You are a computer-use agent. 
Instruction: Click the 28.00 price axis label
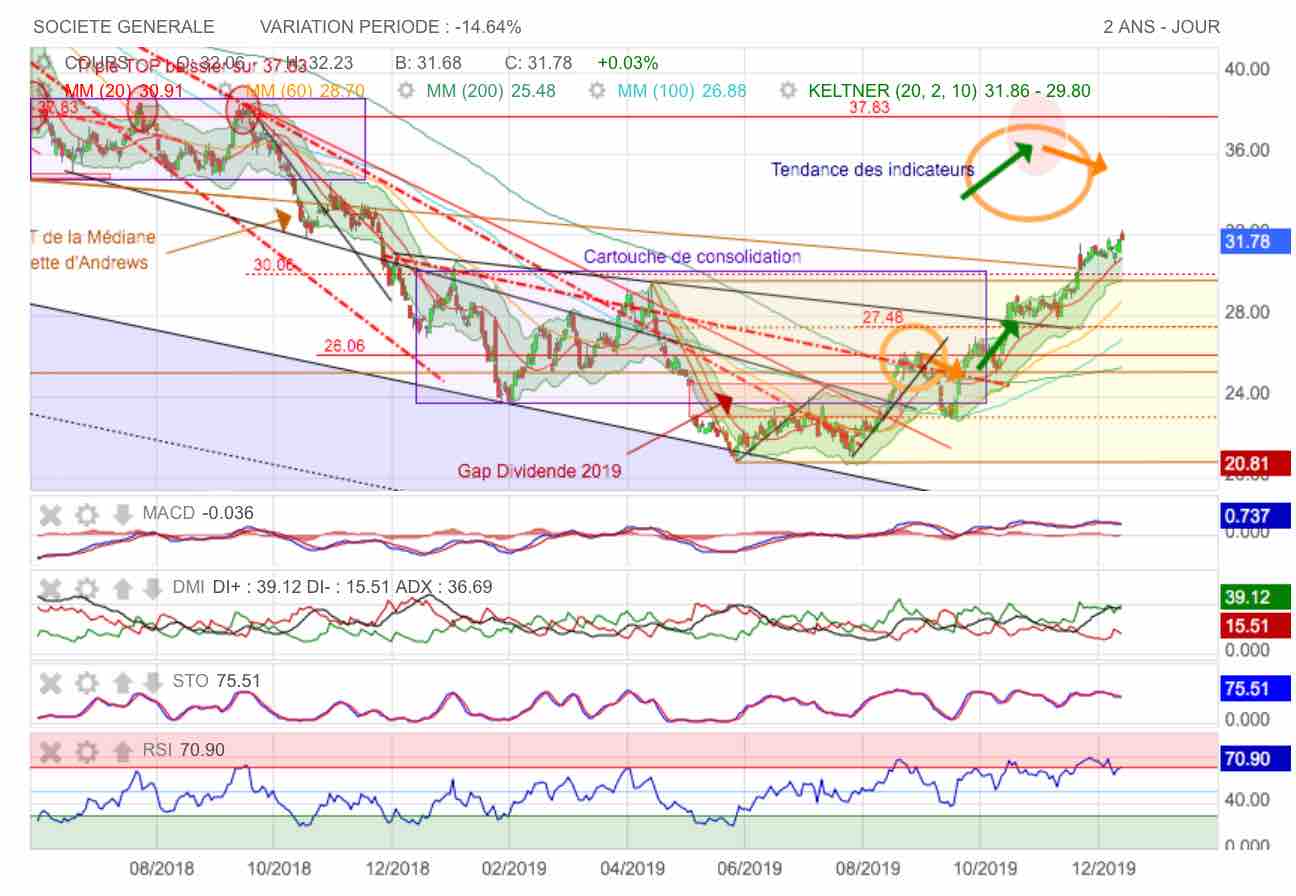1248,313
